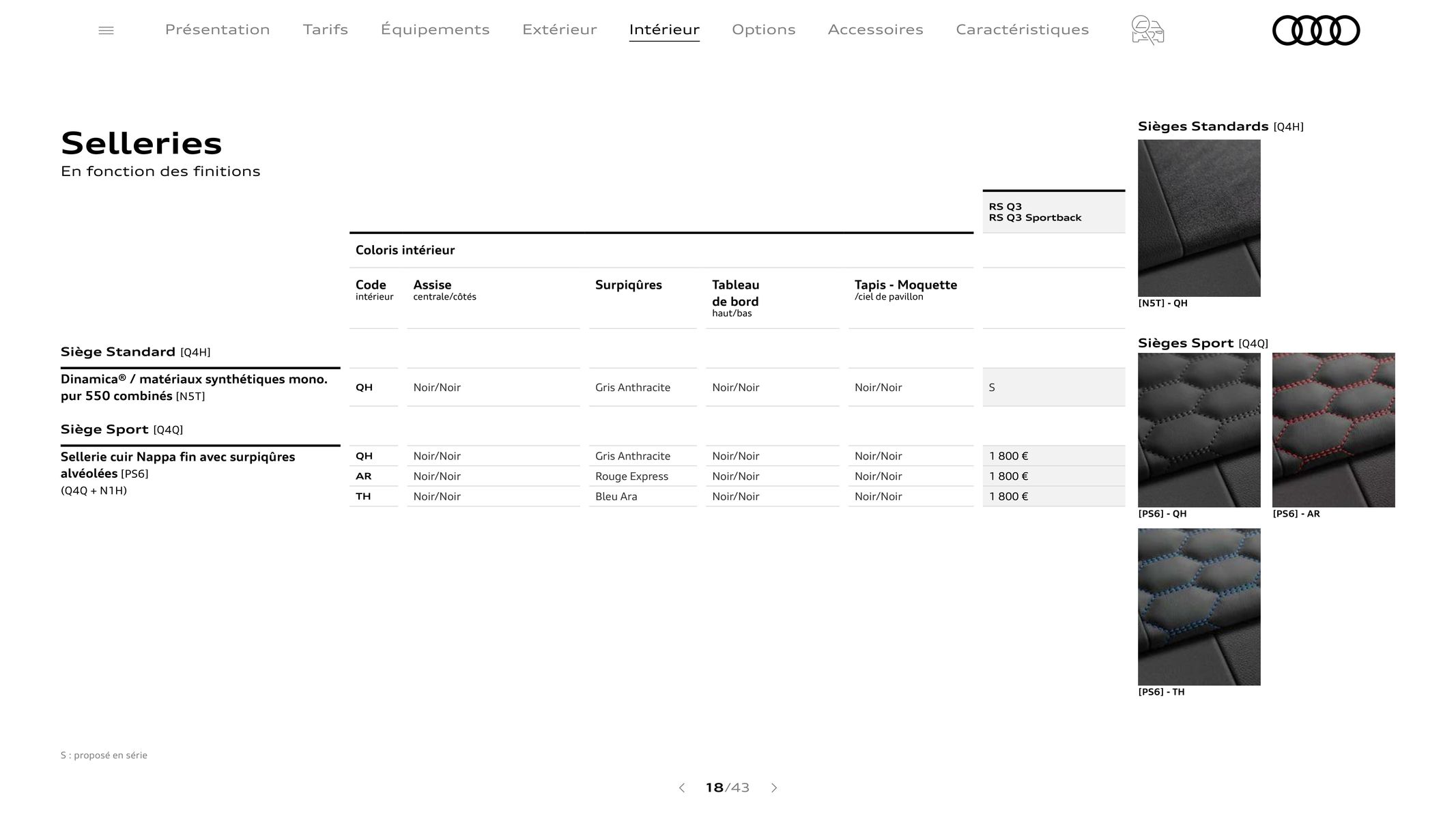Click the 'AR' interior code cell
Viewport: 1456px width, 819px height.
(x=363, y=476)
